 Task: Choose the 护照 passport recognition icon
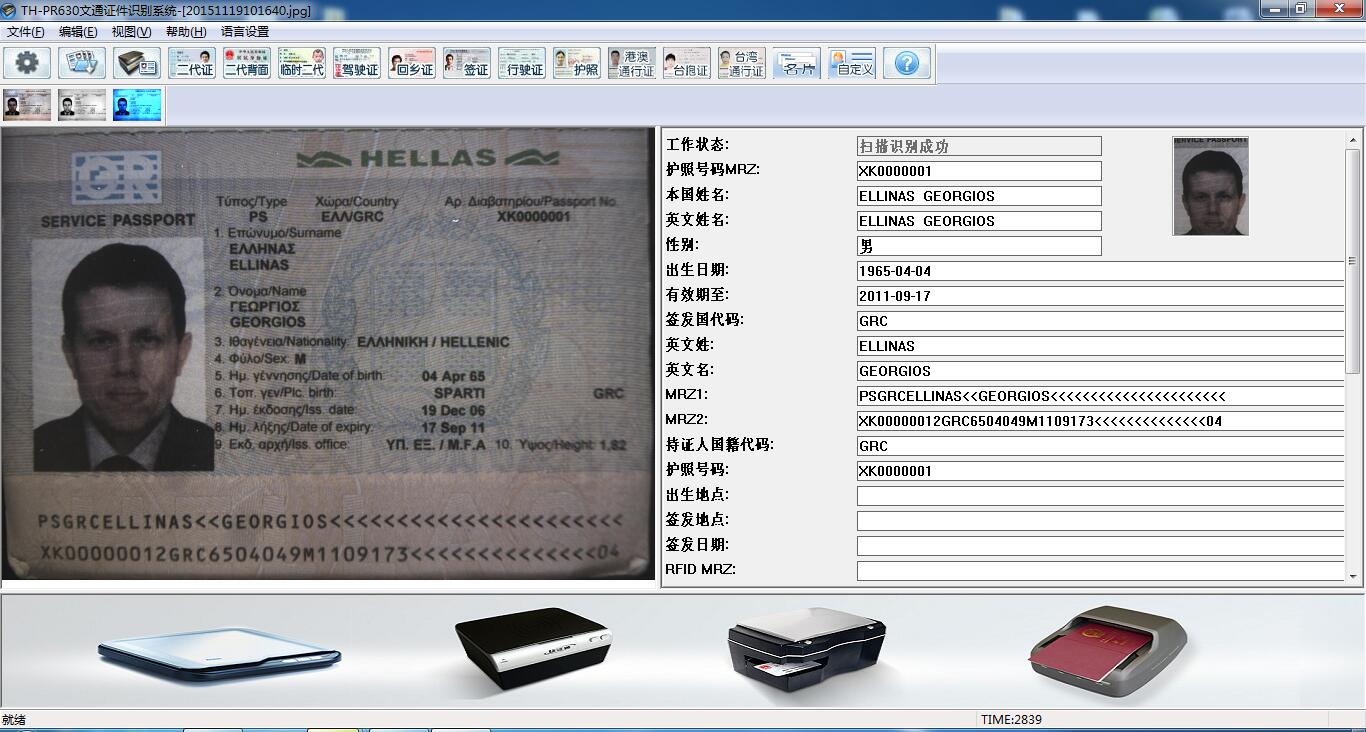577,63
